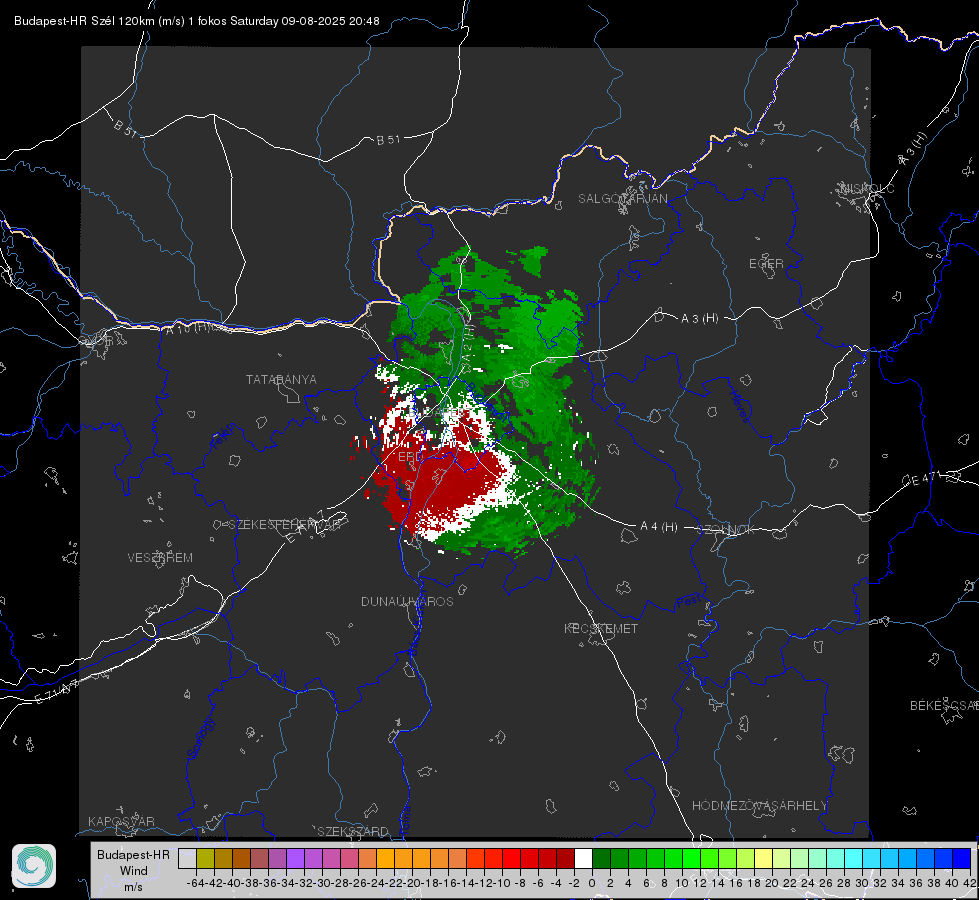Select the DUNAÚJVÁROS city label
The image size is (979, 900).
[407, 601]
